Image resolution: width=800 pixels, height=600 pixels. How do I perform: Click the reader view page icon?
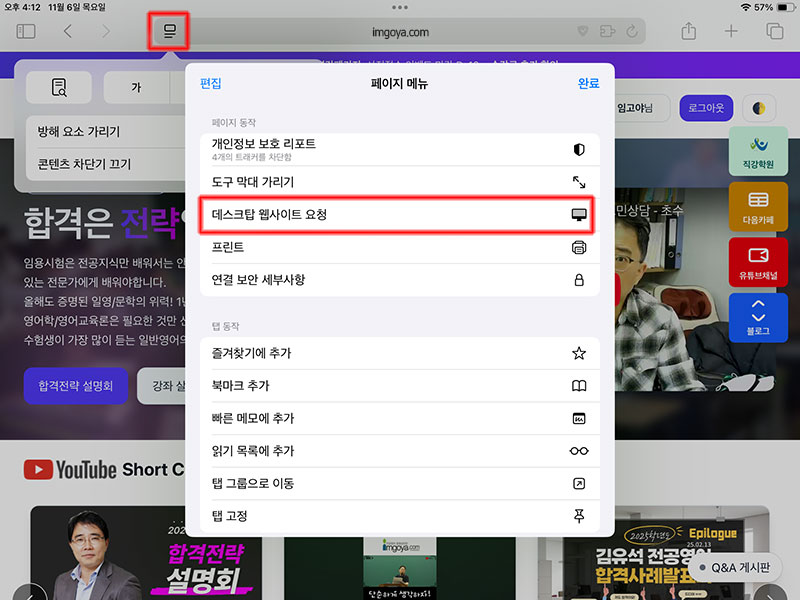point(58,88)
